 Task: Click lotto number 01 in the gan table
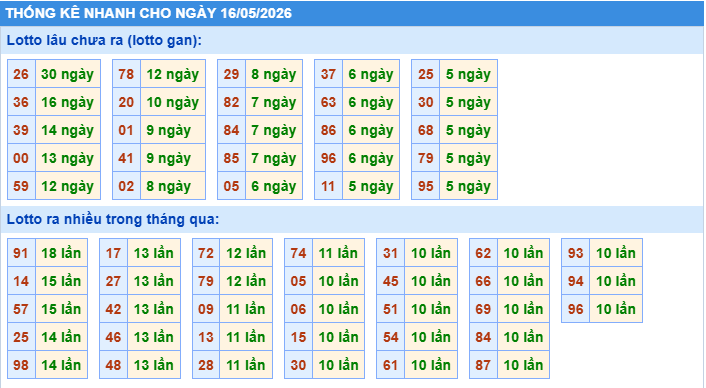[127, 130]
